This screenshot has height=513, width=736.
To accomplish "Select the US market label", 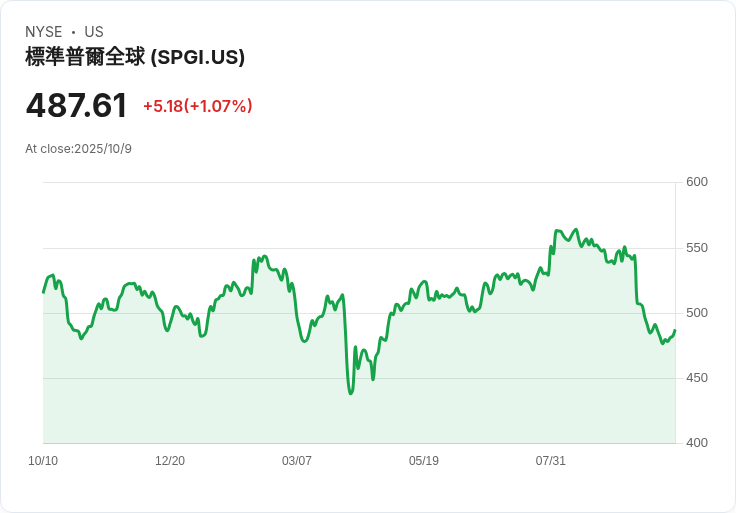I will tap(94, 32).
